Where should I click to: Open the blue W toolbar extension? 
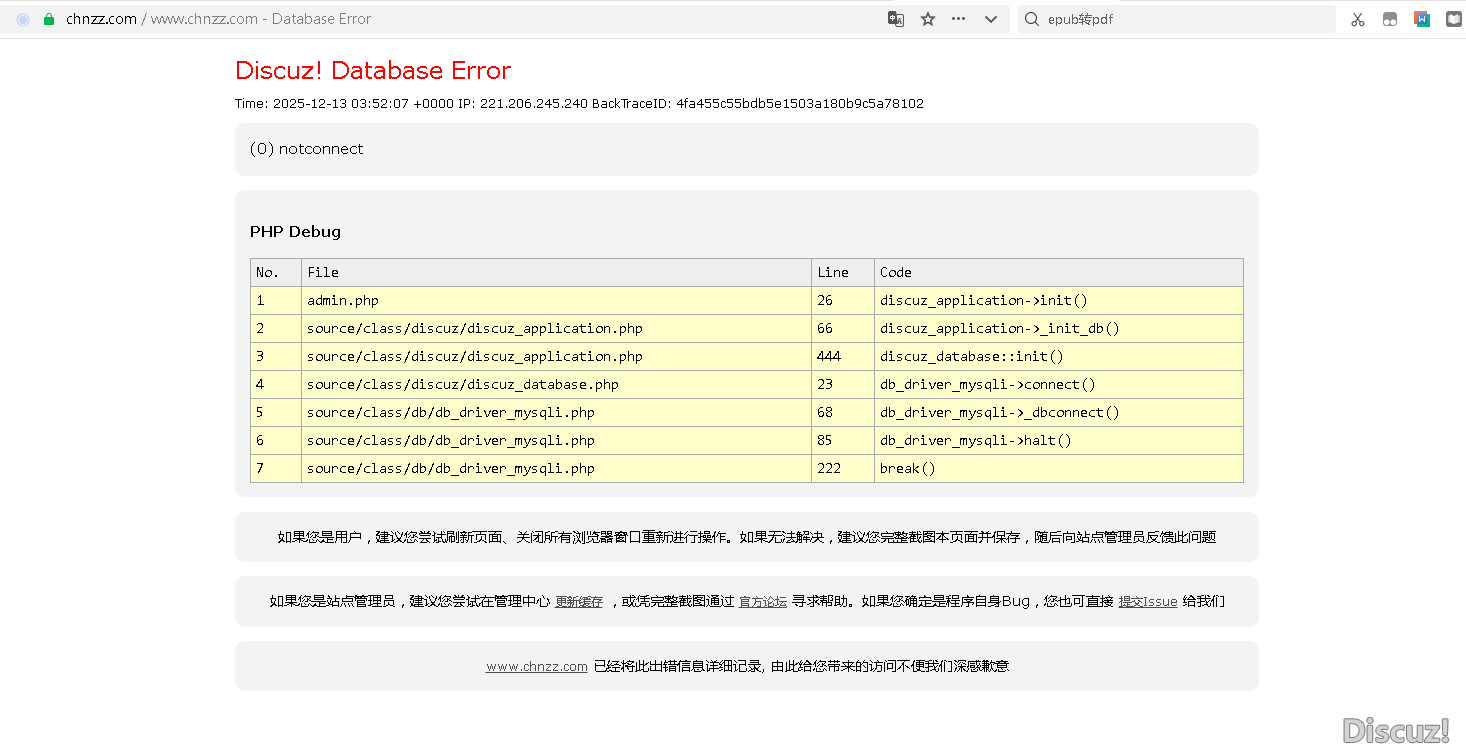pos(1421,19)
